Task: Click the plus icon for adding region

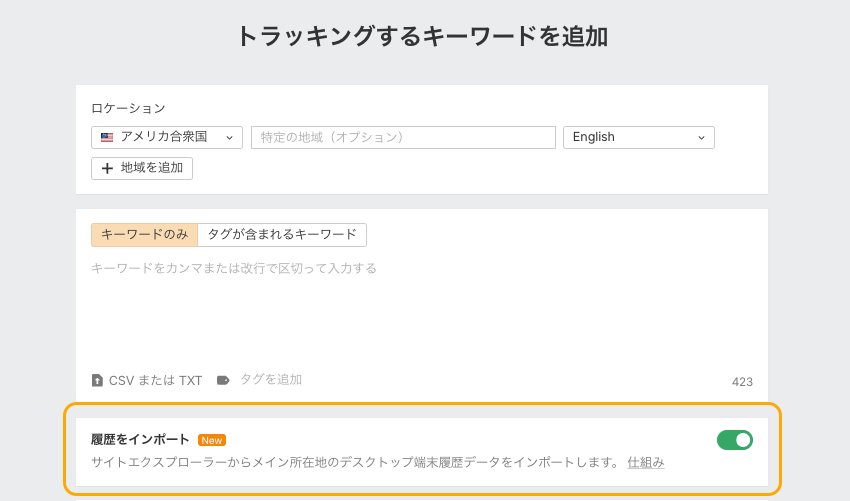Action: pyautogui.click(x=107, y=168)
